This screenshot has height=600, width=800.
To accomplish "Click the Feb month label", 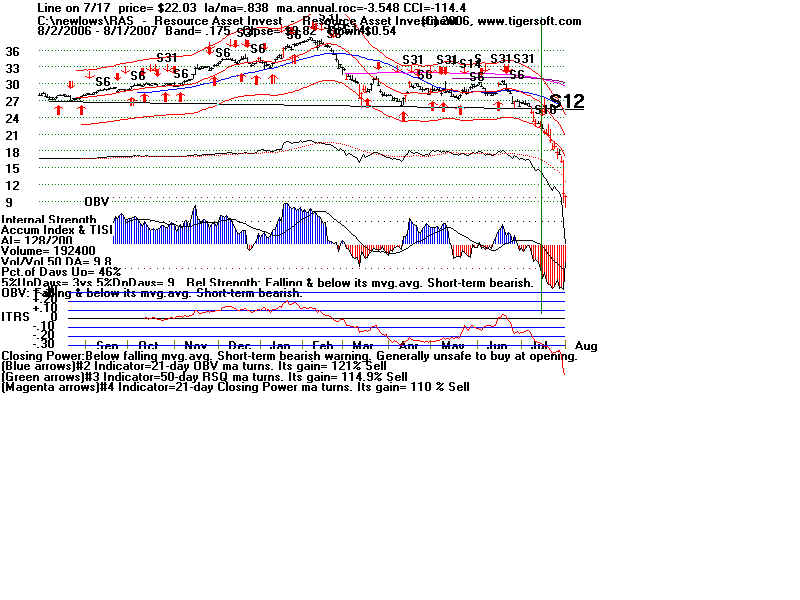I will [x=322, y=346].
